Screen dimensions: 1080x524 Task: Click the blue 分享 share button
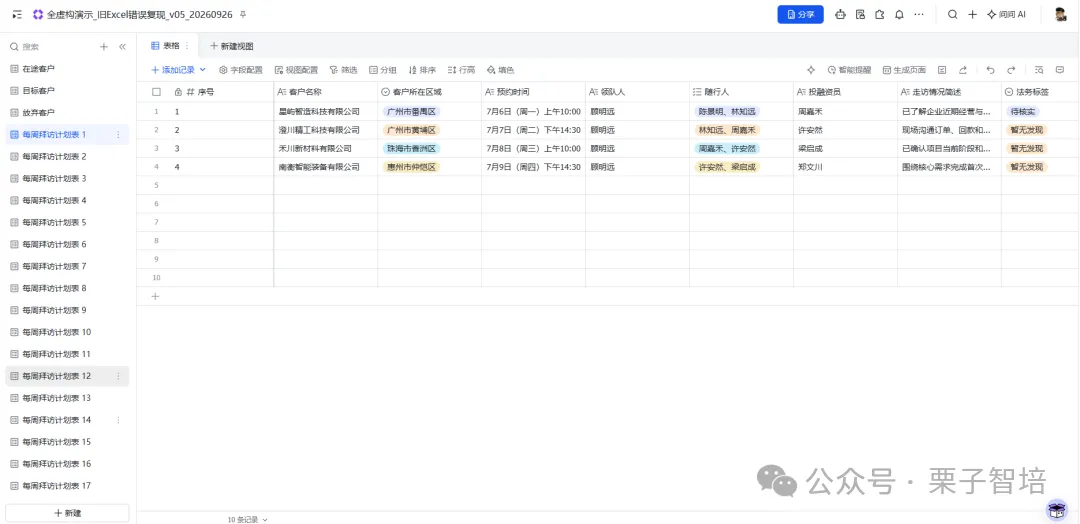[800, 14]
